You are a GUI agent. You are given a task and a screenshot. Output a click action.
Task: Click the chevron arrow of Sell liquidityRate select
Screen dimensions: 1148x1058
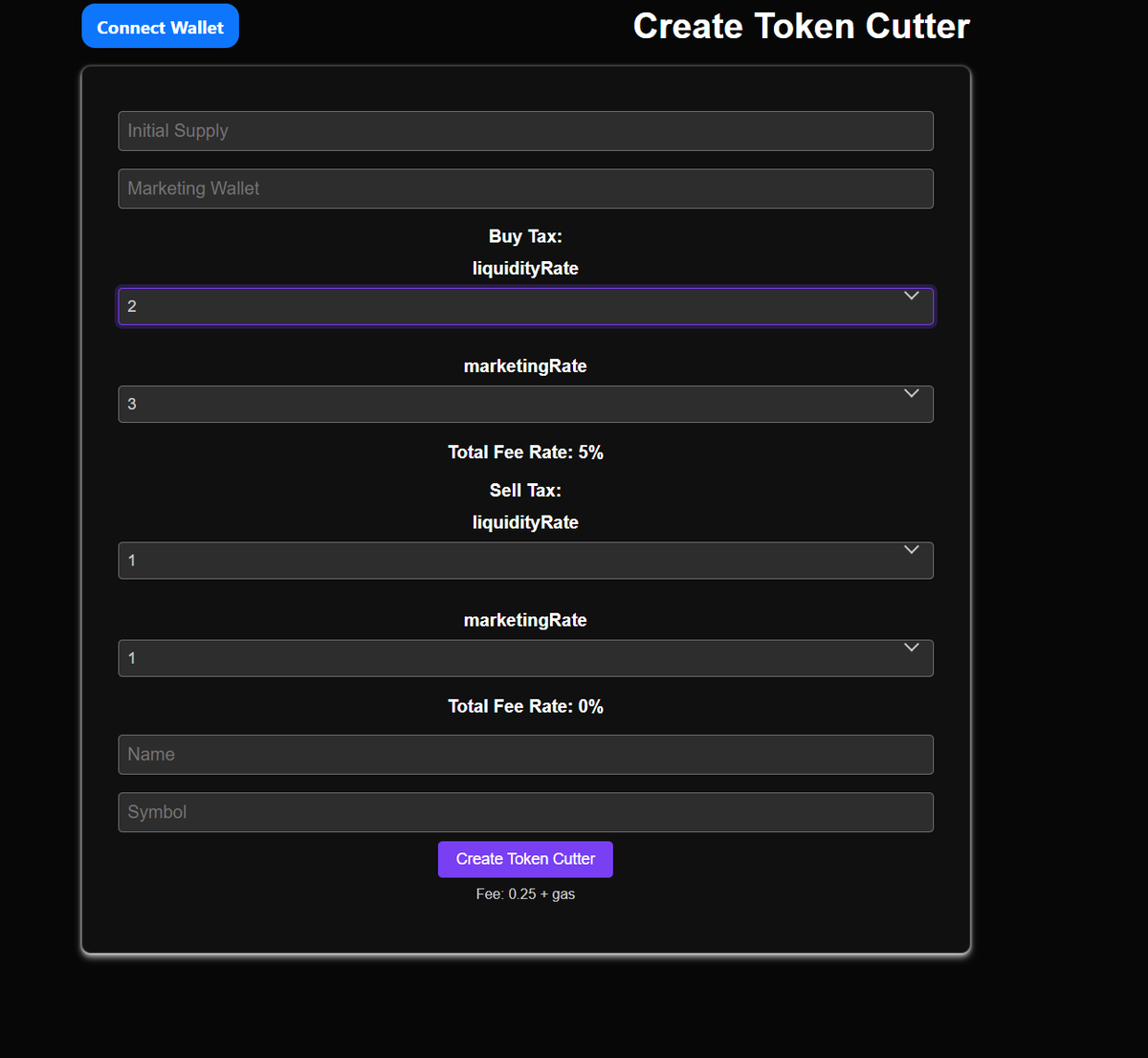(x=912, y=550)
